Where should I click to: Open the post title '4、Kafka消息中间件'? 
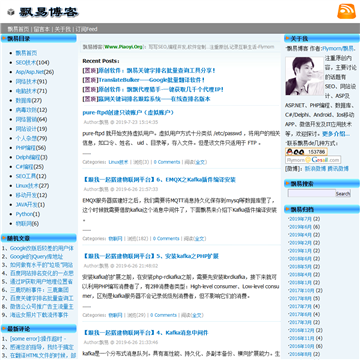[145, 333]
